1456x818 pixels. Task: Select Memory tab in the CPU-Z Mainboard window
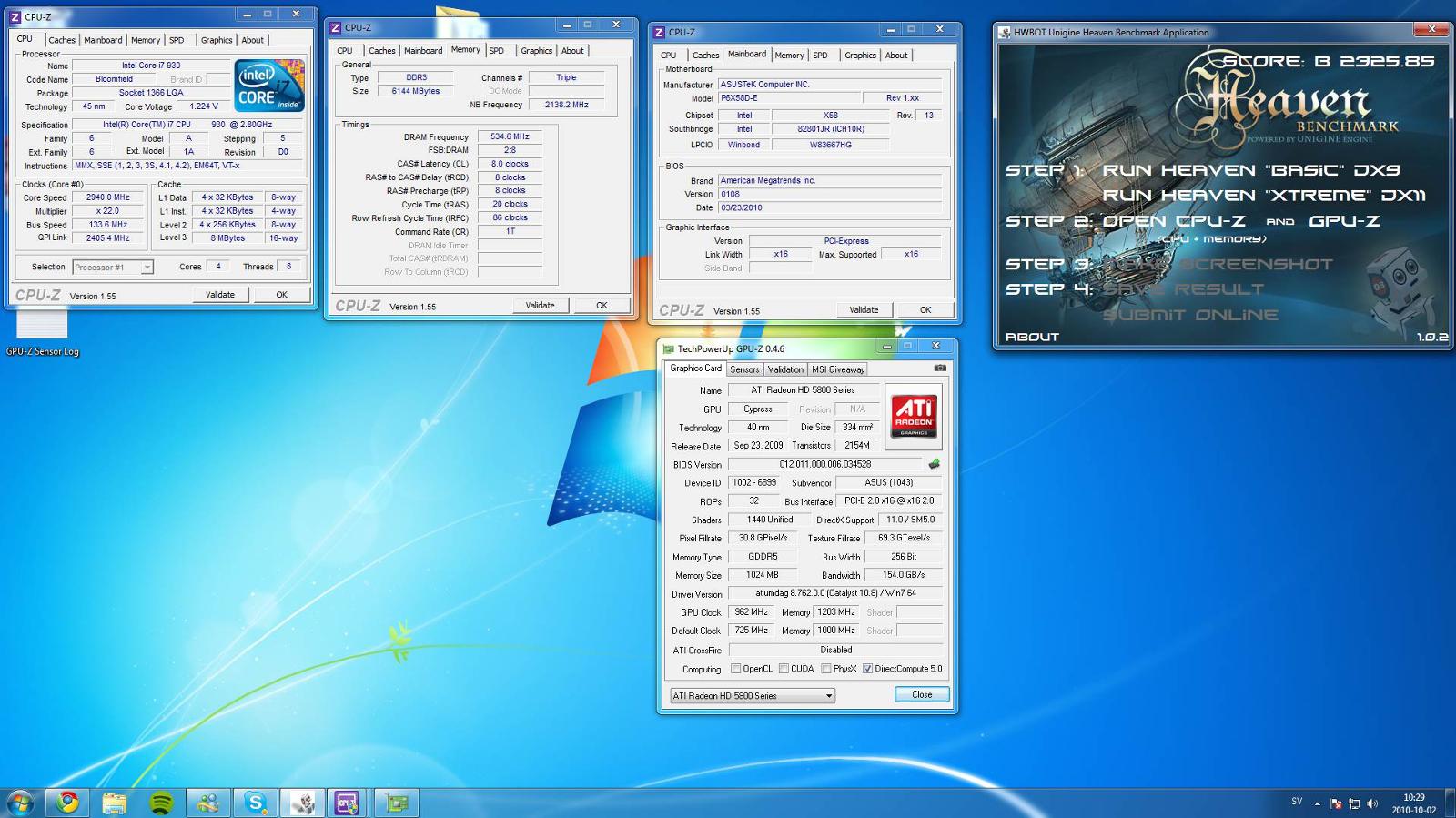789,56
